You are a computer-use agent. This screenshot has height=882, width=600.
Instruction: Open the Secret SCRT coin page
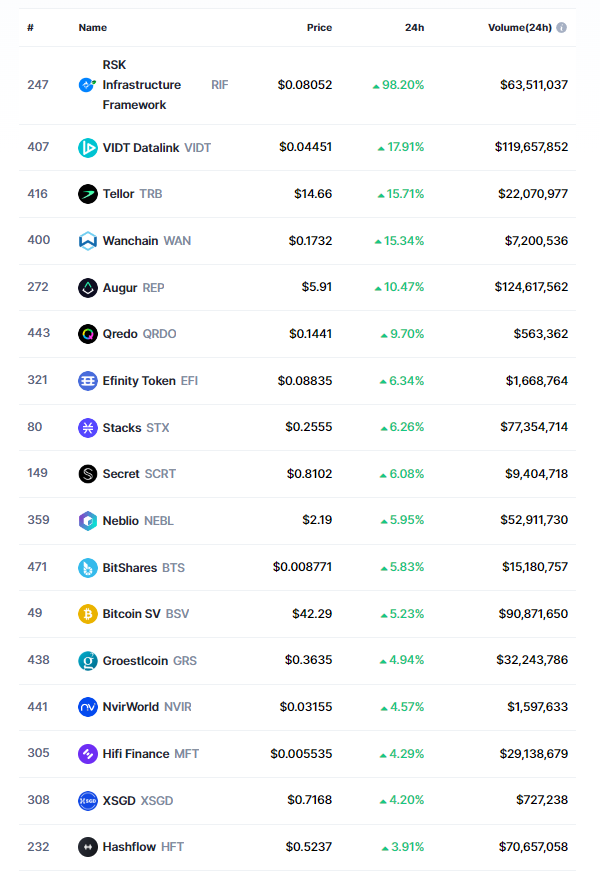[x=121, y=474]
